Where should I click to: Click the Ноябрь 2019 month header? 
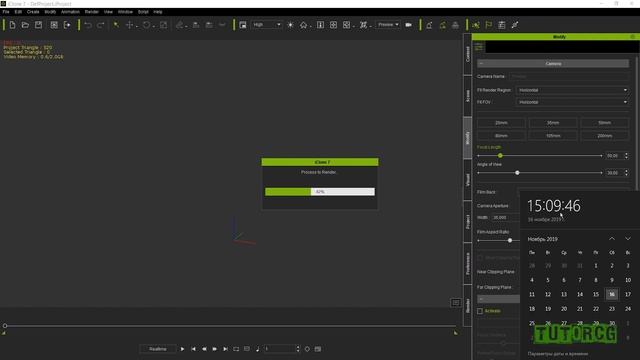pos(542,239)
